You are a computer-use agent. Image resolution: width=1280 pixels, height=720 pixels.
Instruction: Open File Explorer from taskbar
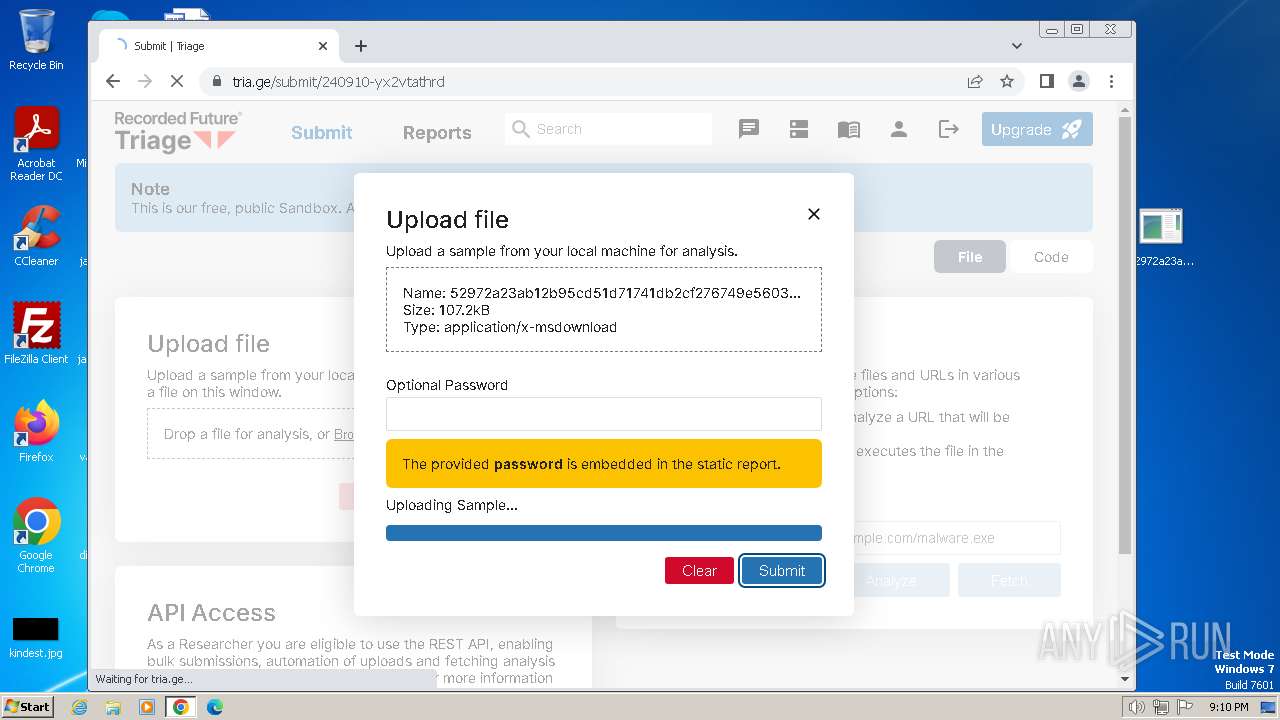click(x=113, y=707)
